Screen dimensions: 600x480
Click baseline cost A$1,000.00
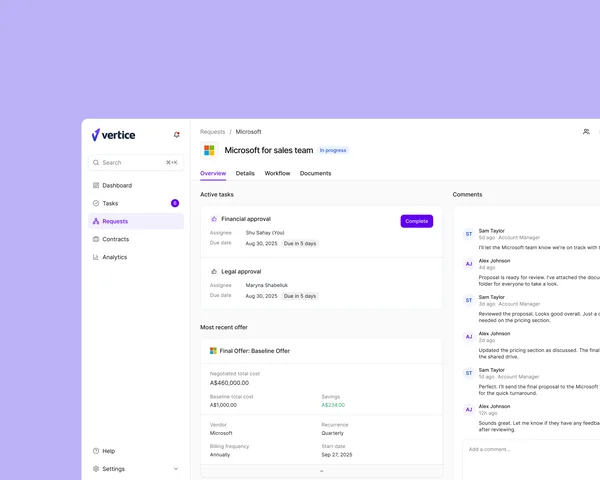click(x=223, y=405)
